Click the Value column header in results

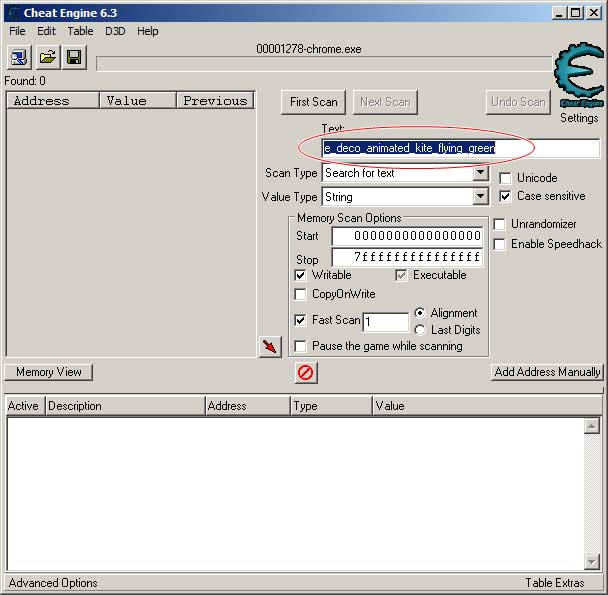(x=138, y=101)
